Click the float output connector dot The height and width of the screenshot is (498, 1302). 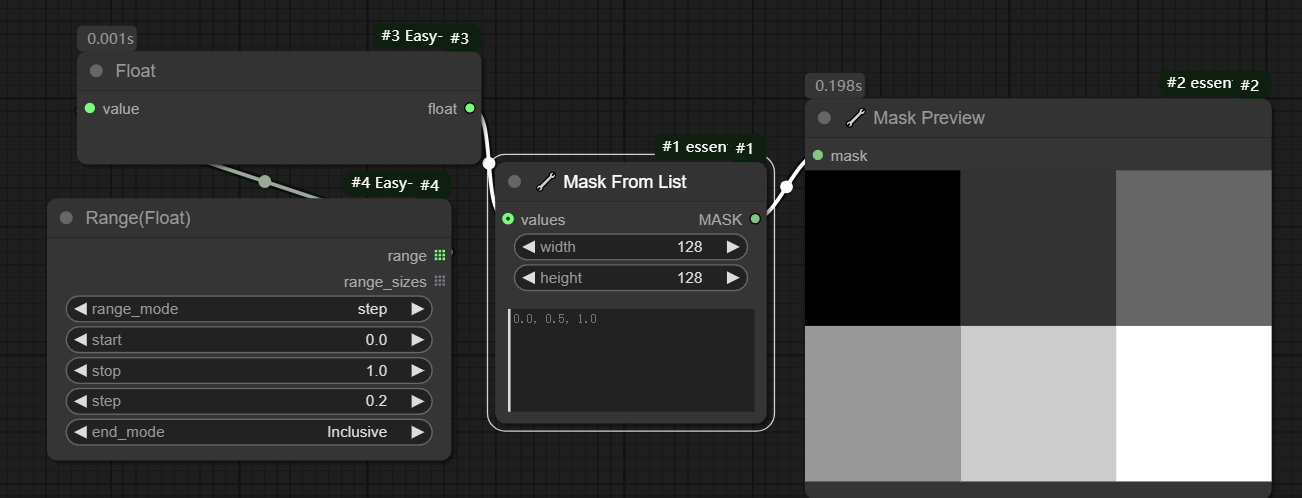[470, 108]
